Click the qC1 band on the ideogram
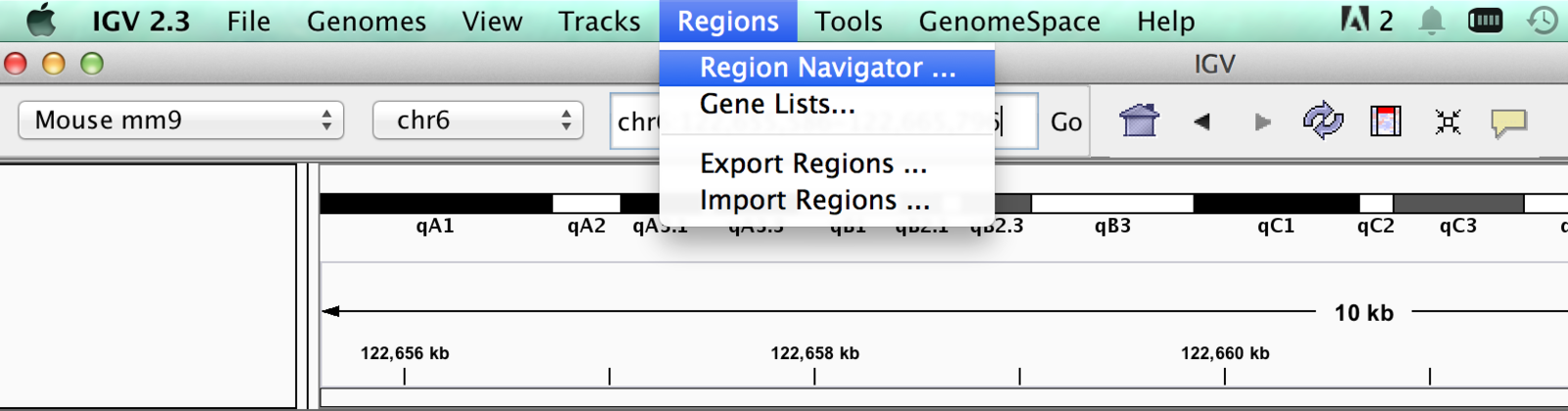The image size is (1568, 411). (1276, 204)
